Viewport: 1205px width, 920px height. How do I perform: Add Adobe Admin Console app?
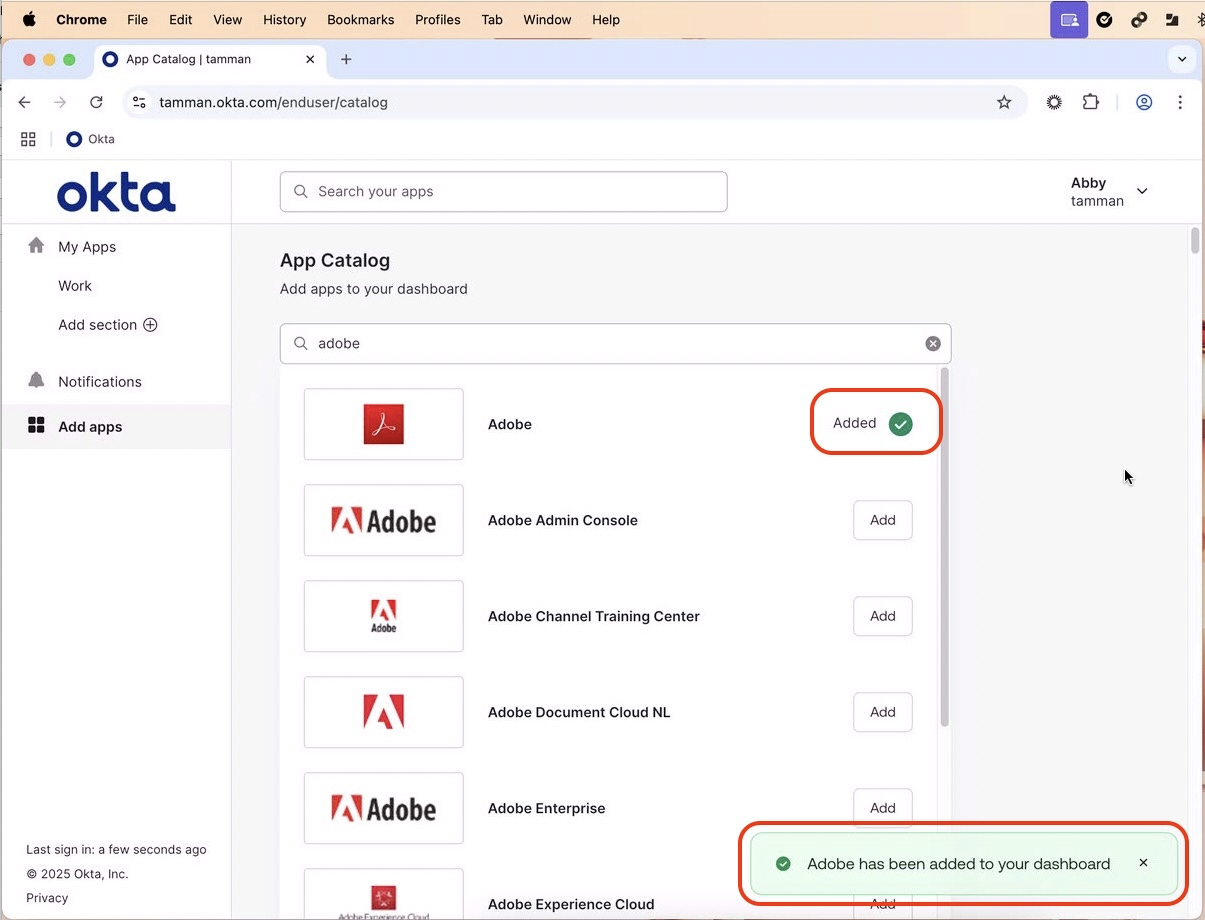[x=883, y=520]
